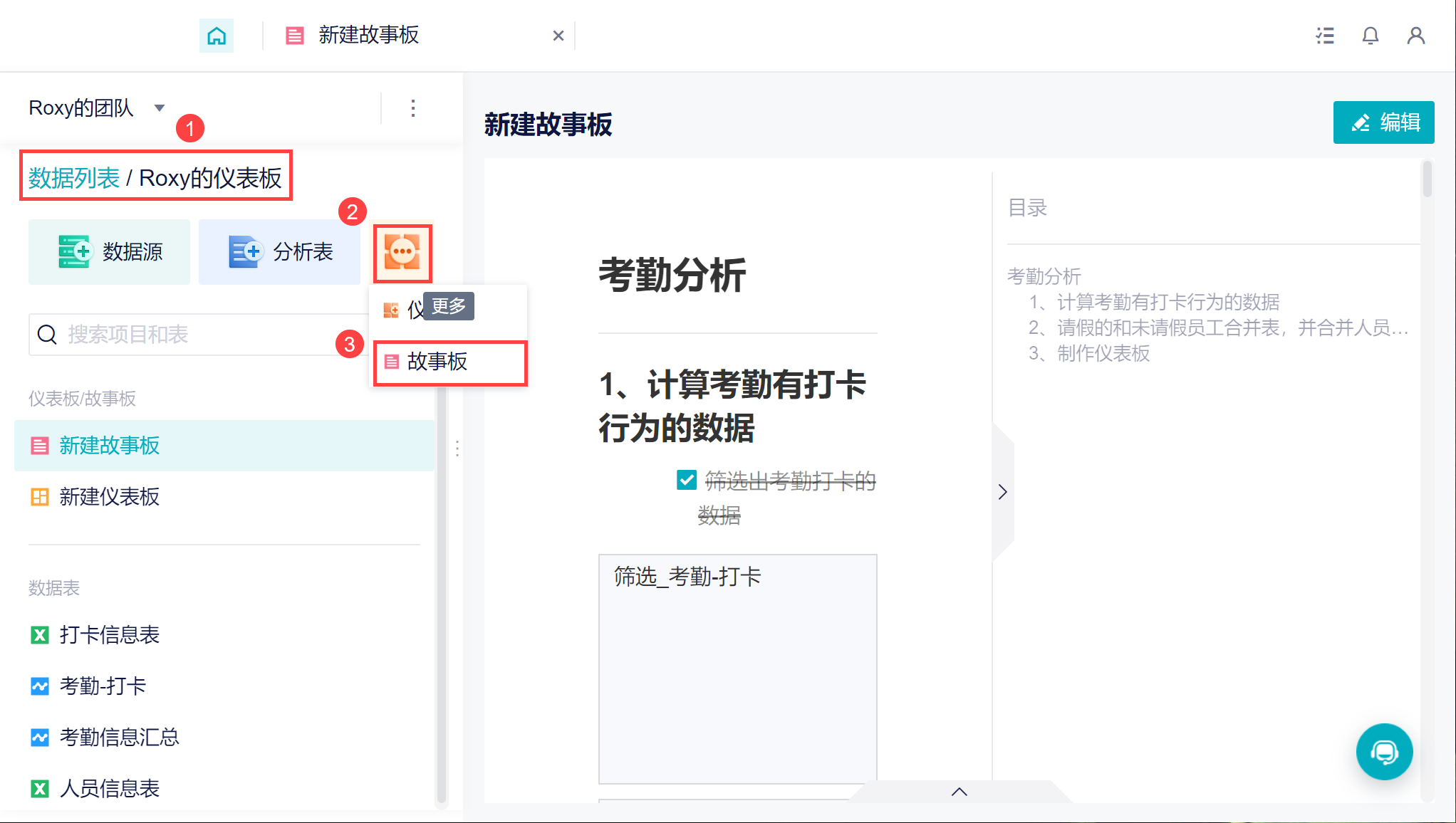Add a new 数据源

click(x=110, y=252)
